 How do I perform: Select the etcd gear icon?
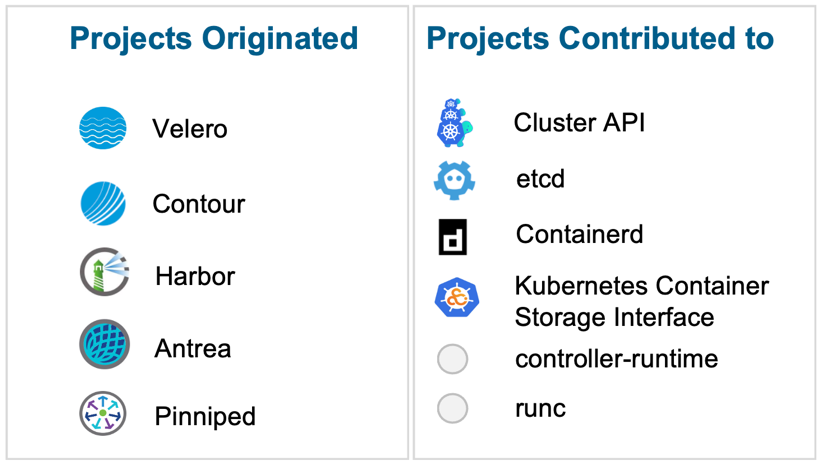(454, 180)
